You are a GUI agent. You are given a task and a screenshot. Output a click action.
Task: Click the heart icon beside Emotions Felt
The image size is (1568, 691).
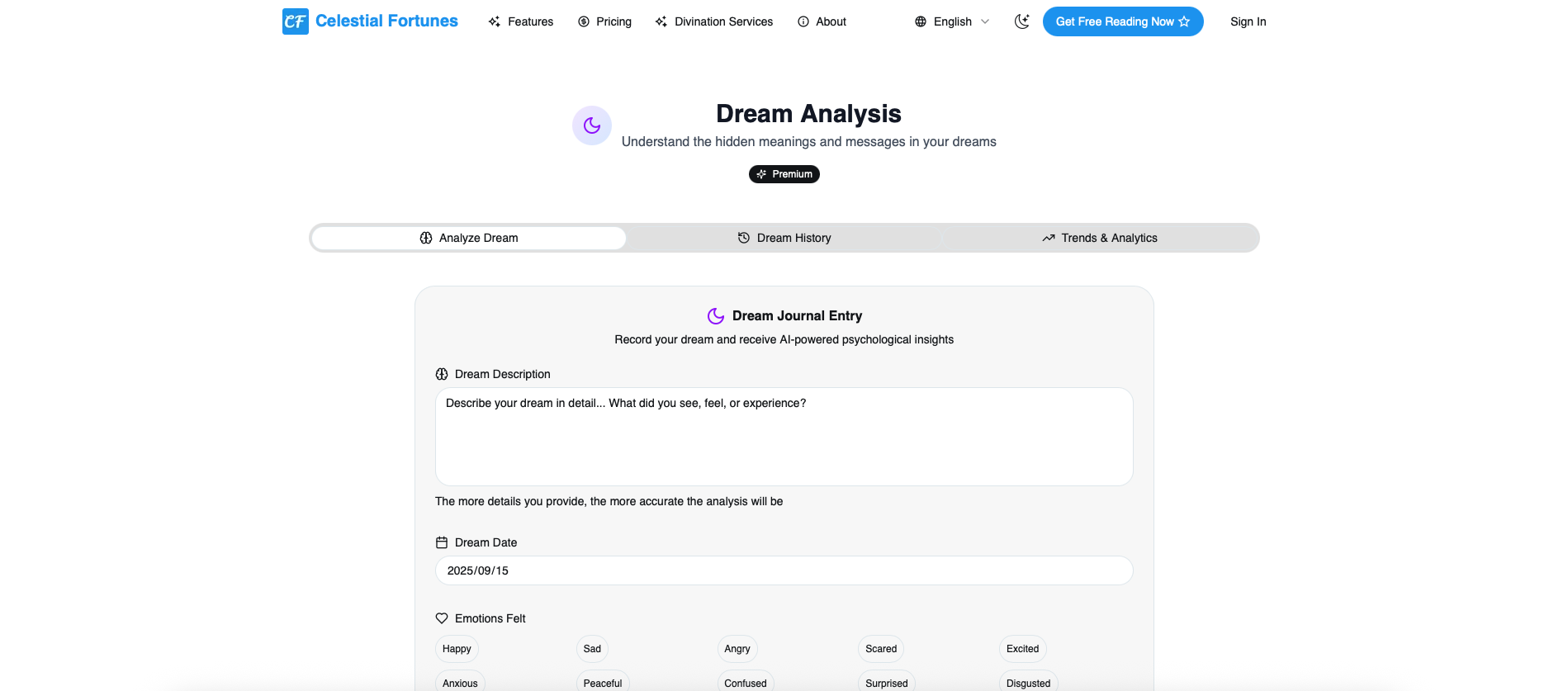pyautogui.click(x=442, y=618)
